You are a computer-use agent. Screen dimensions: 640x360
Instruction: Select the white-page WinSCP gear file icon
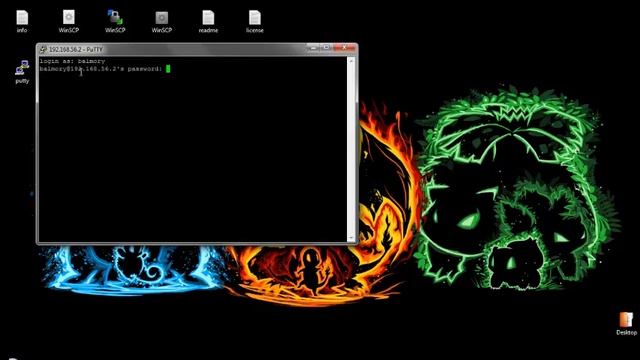(69, 21)
